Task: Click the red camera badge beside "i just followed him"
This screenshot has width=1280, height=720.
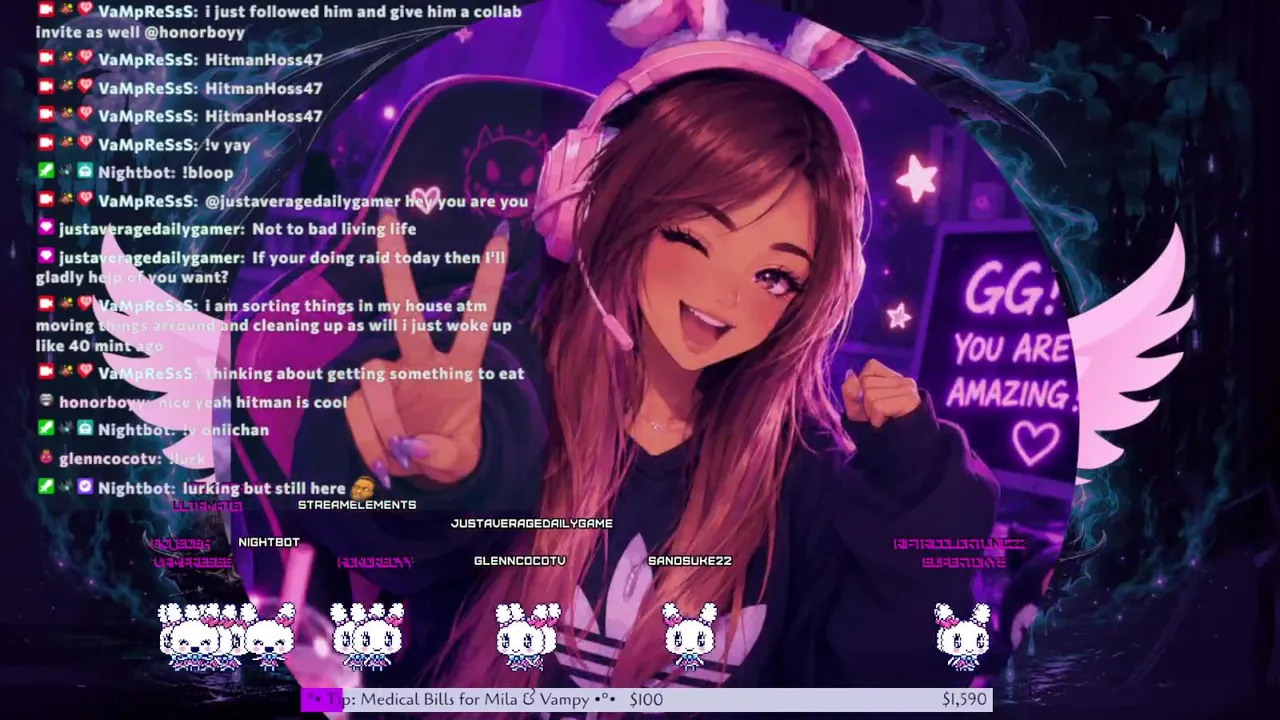Action: tap(45, 10)
